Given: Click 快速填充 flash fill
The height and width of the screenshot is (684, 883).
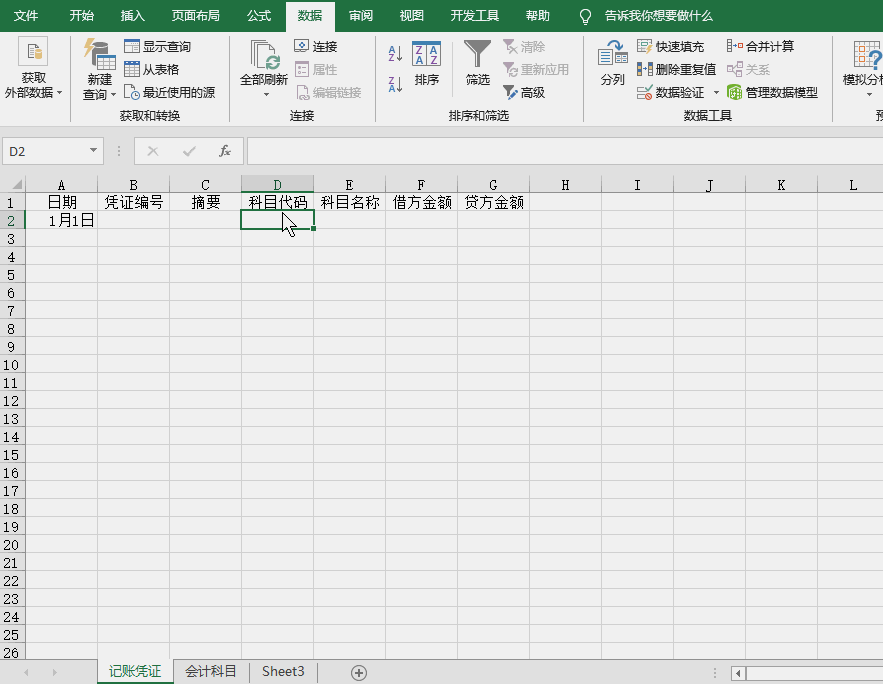Looking at the screenshot, I should (670, 46).
